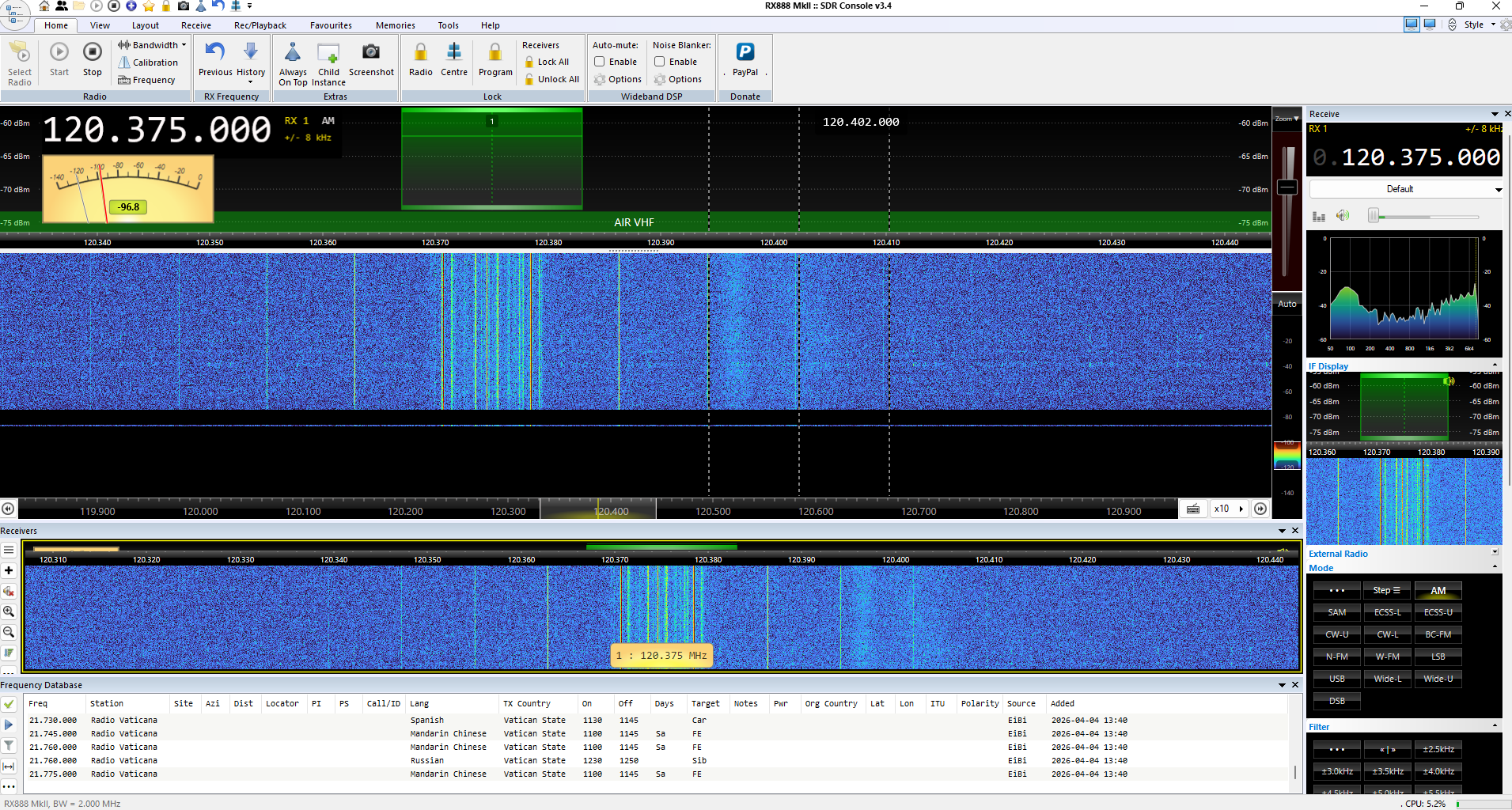The height and width of the screenshot is (810, 1512).
Task: Open the Favourites ribbon tab
Action: pyautogui.click(x=331, y=25)
